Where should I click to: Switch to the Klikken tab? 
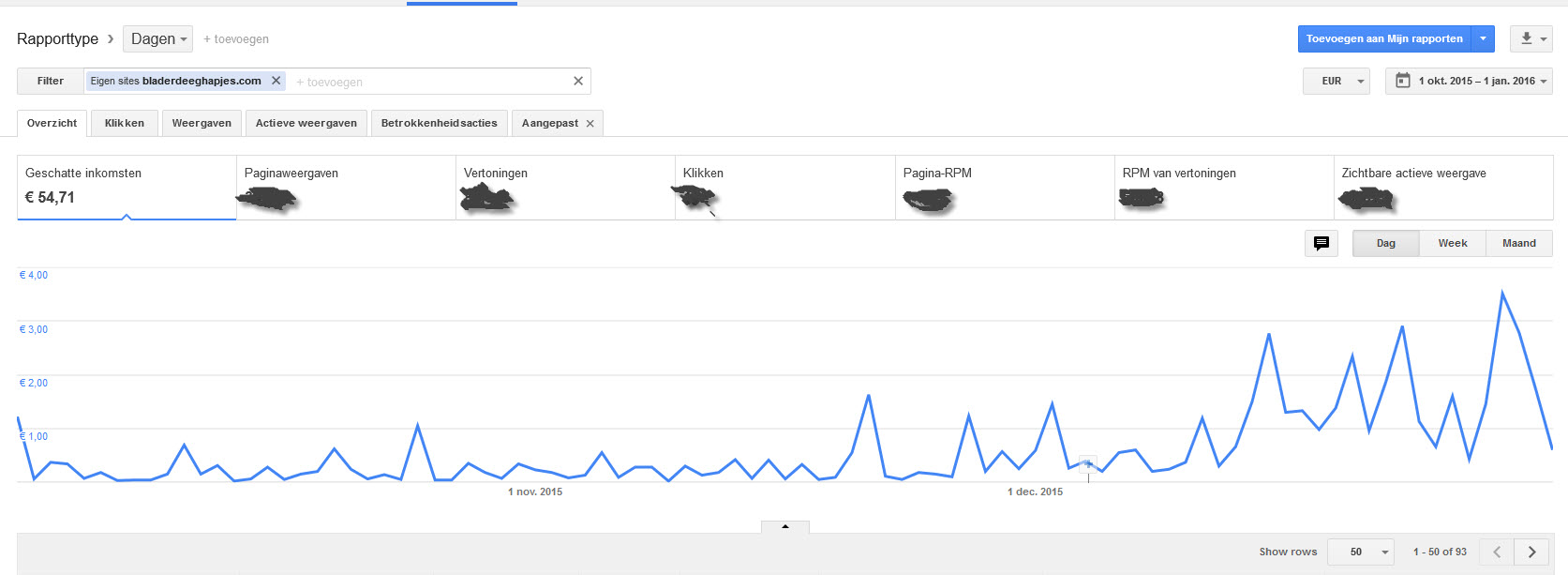125,123
